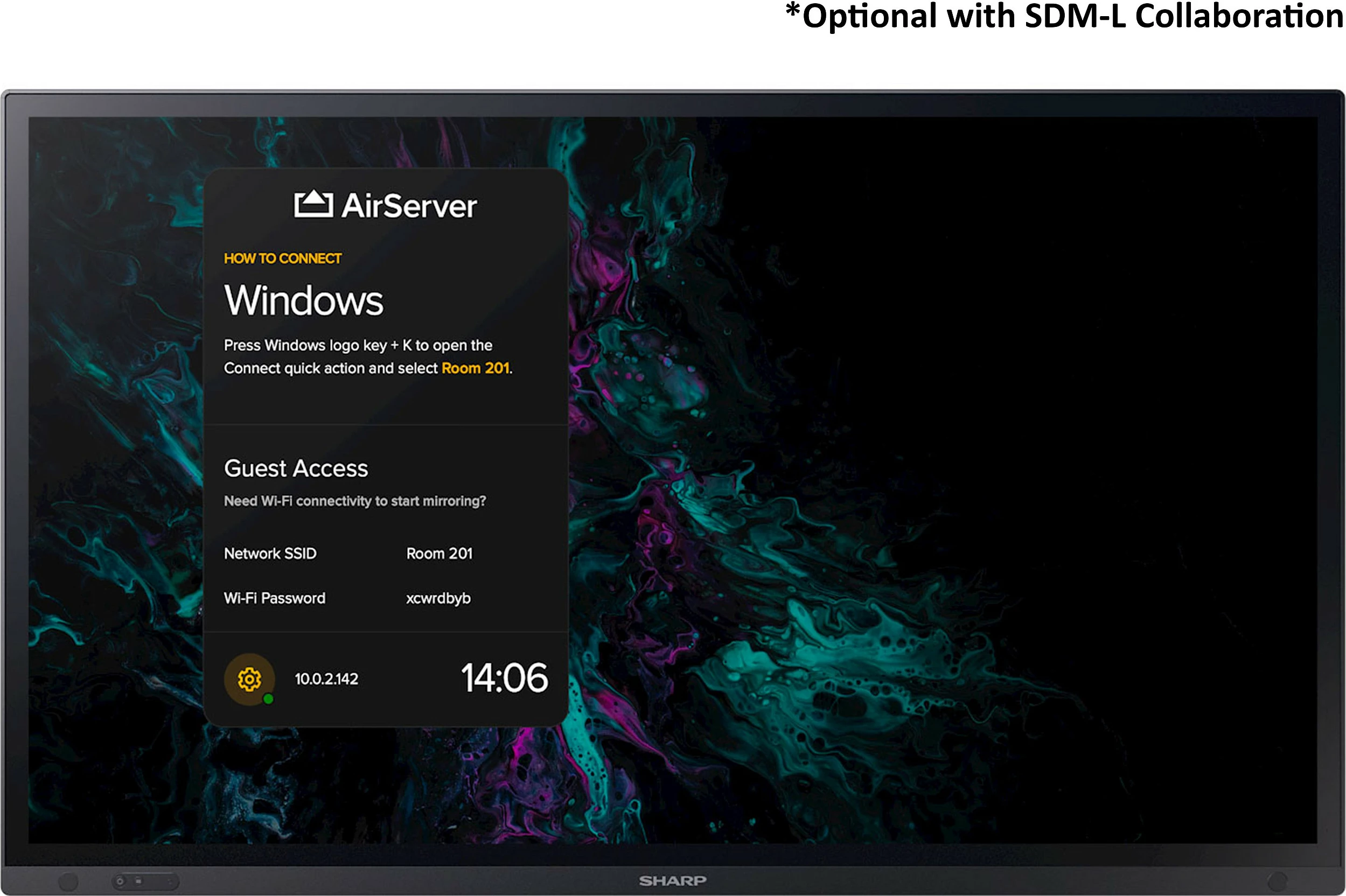Click the round button on right bezel
This screenshot has width=1346, height=896.
[x=1277, y=880]
